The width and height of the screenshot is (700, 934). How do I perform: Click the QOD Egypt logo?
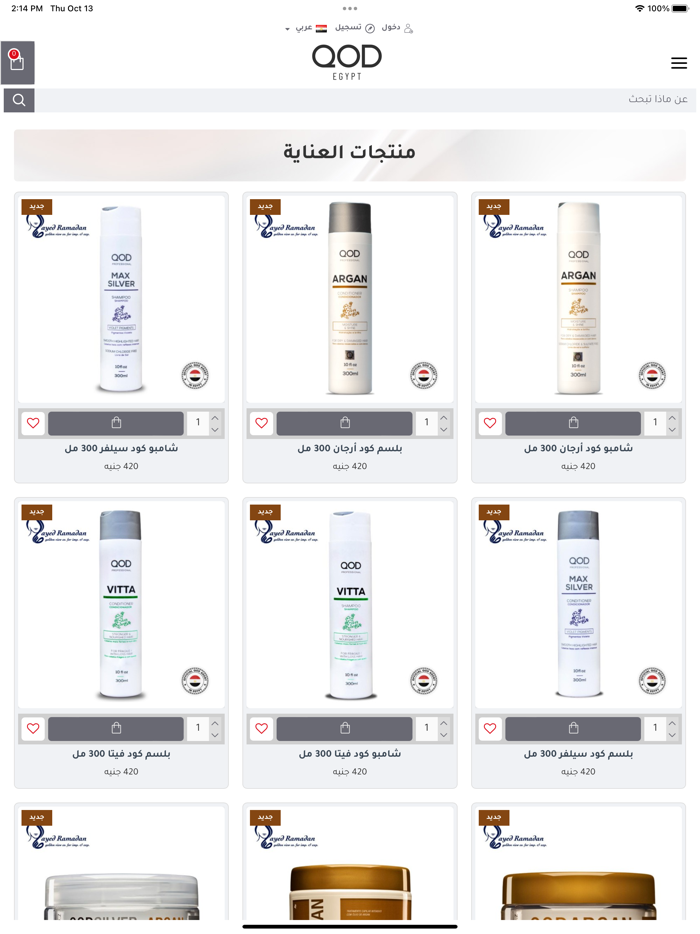(x=347, y=63)
